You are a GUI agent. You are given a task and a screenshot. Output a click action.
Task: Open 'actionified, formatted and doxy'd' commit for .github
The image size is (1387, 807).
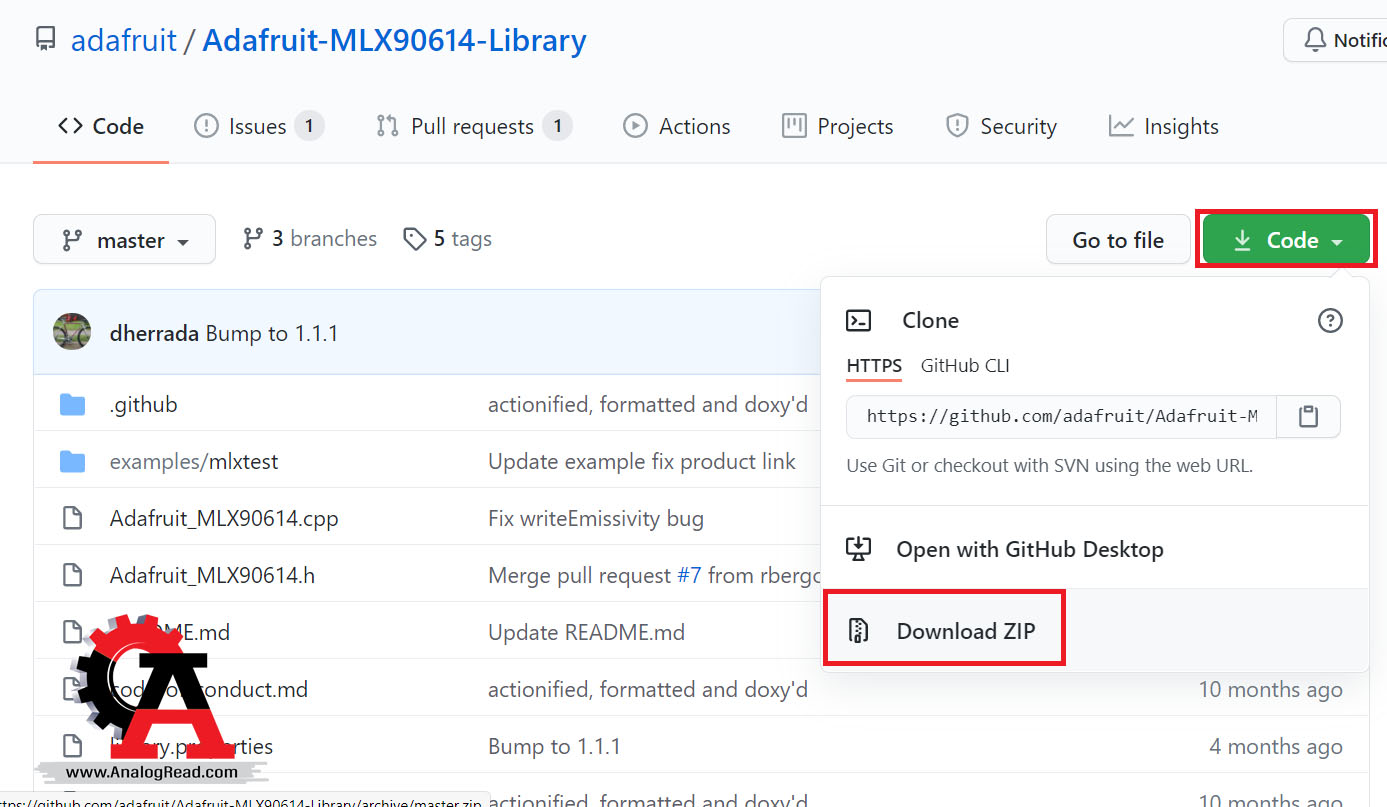pos(648,405)
